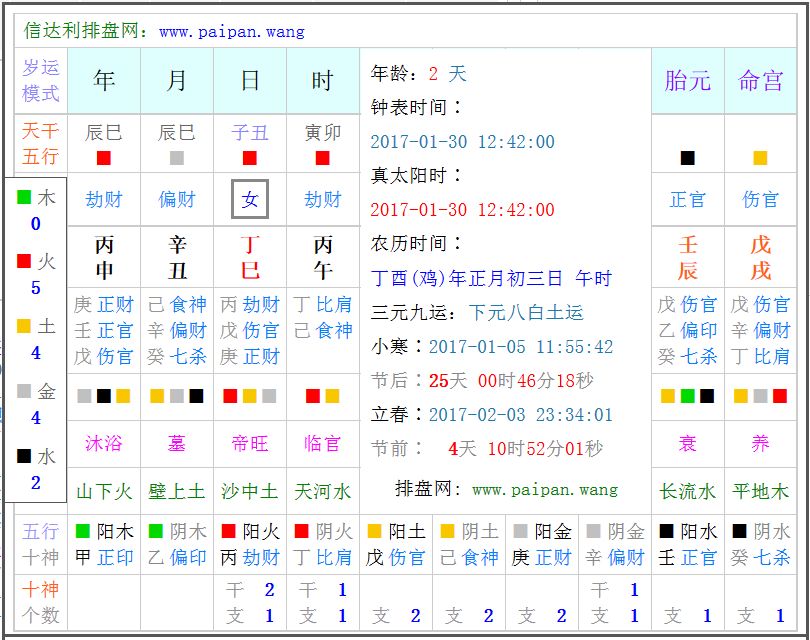This screenshot has height=640, width=810.
Task: Click the 排盘网 link below the solar terms
Action: [506, 489]
